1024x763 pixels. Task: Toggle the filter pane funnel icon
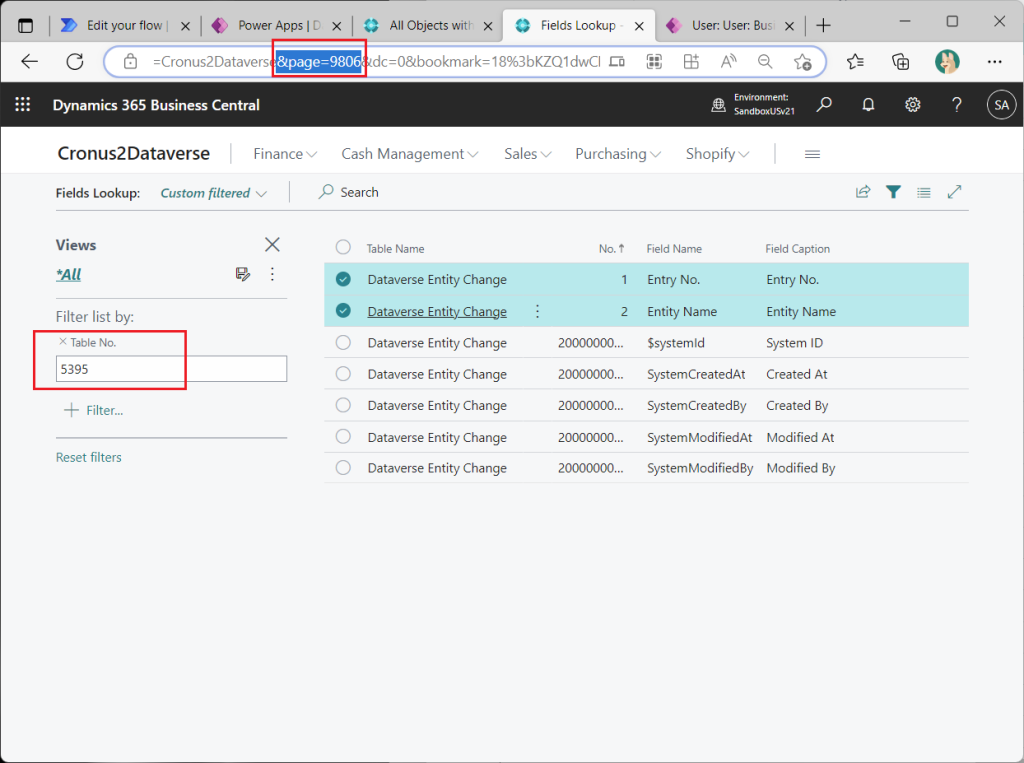pyautogui.click(x=893, y=192)
